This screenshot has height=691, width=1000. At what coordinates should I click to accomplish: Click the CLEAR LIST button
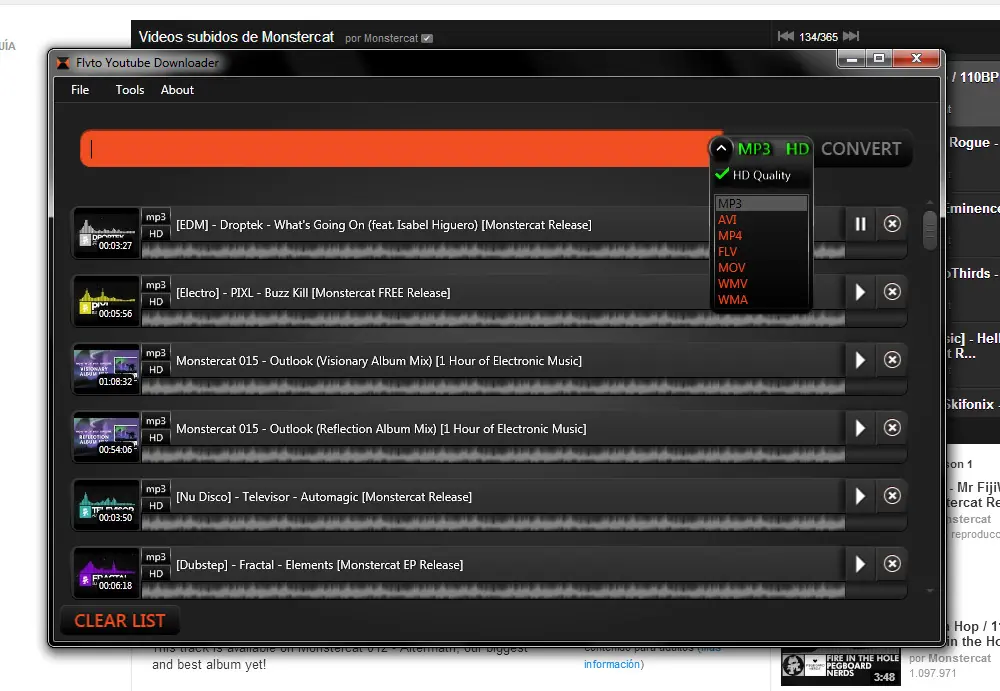120,621
